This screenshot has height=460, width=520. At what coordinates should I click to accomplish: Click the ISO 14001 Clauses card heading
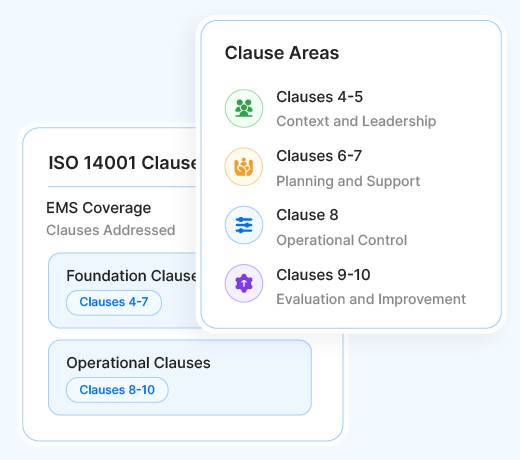coord(123,163)
